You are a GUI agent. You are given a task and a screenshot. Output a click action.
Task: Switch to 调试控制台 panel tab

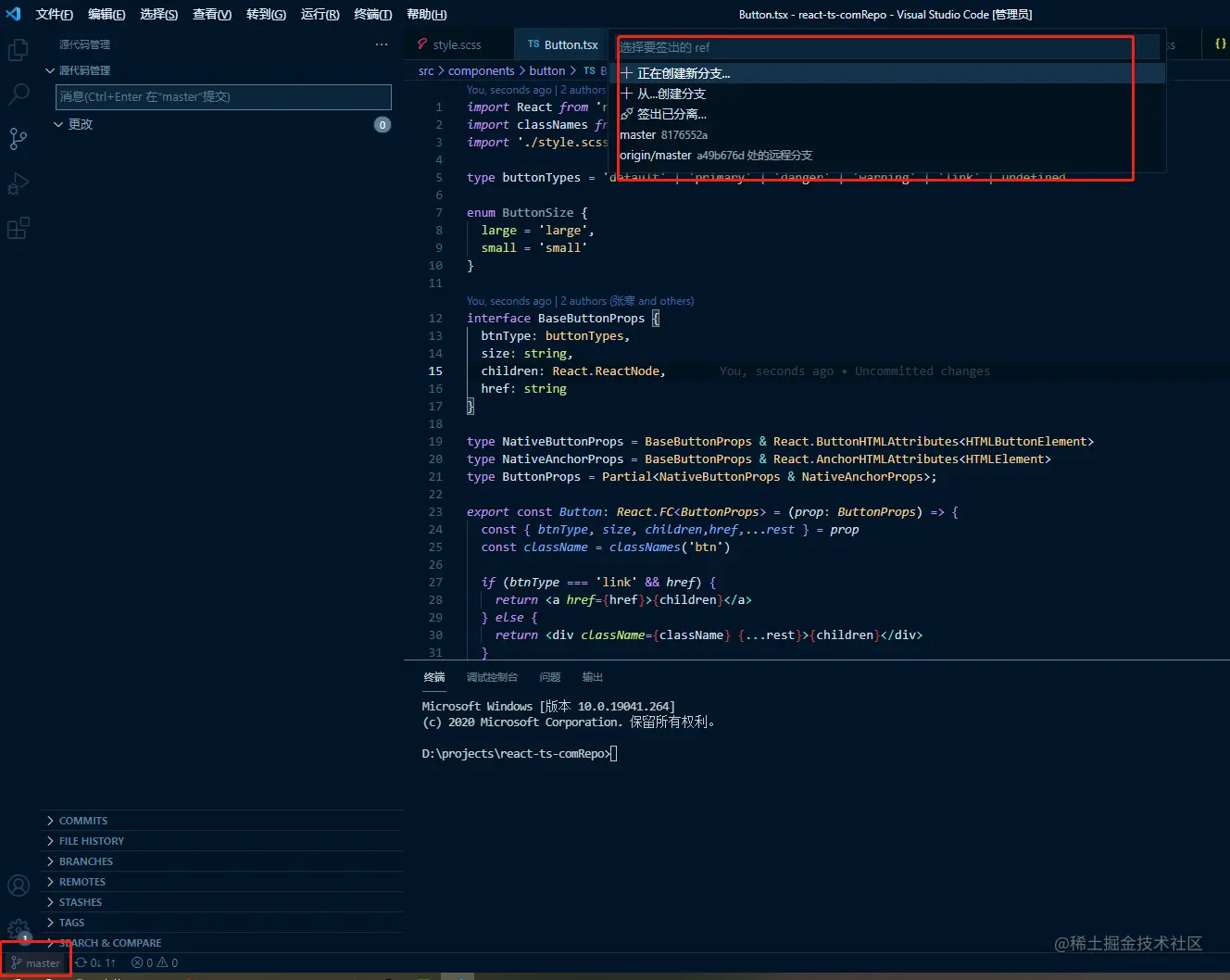(x=493, y=677)
